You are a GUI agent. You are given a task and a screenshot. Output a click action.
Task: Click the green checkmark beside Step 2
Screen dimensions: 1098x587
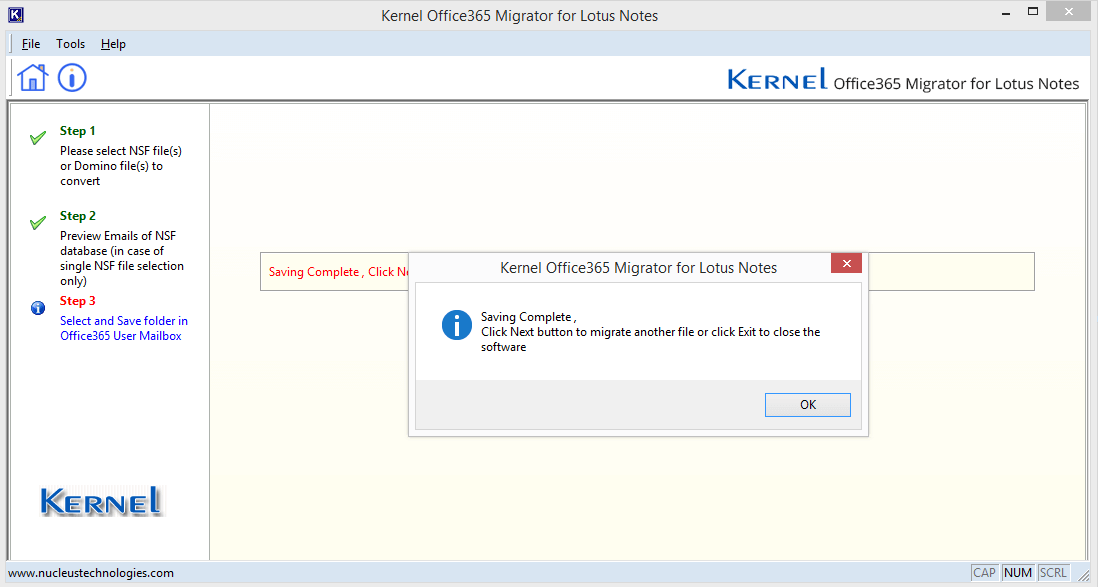[x=38, y=223]
